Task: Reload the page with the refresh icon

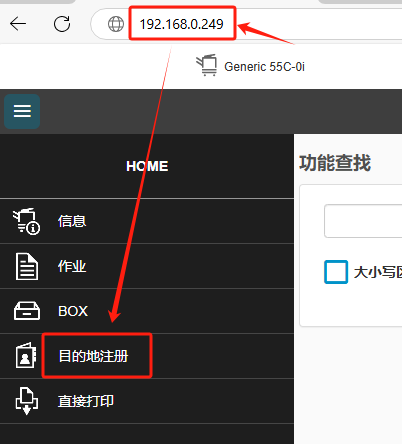Action: [x=62, y=24]
